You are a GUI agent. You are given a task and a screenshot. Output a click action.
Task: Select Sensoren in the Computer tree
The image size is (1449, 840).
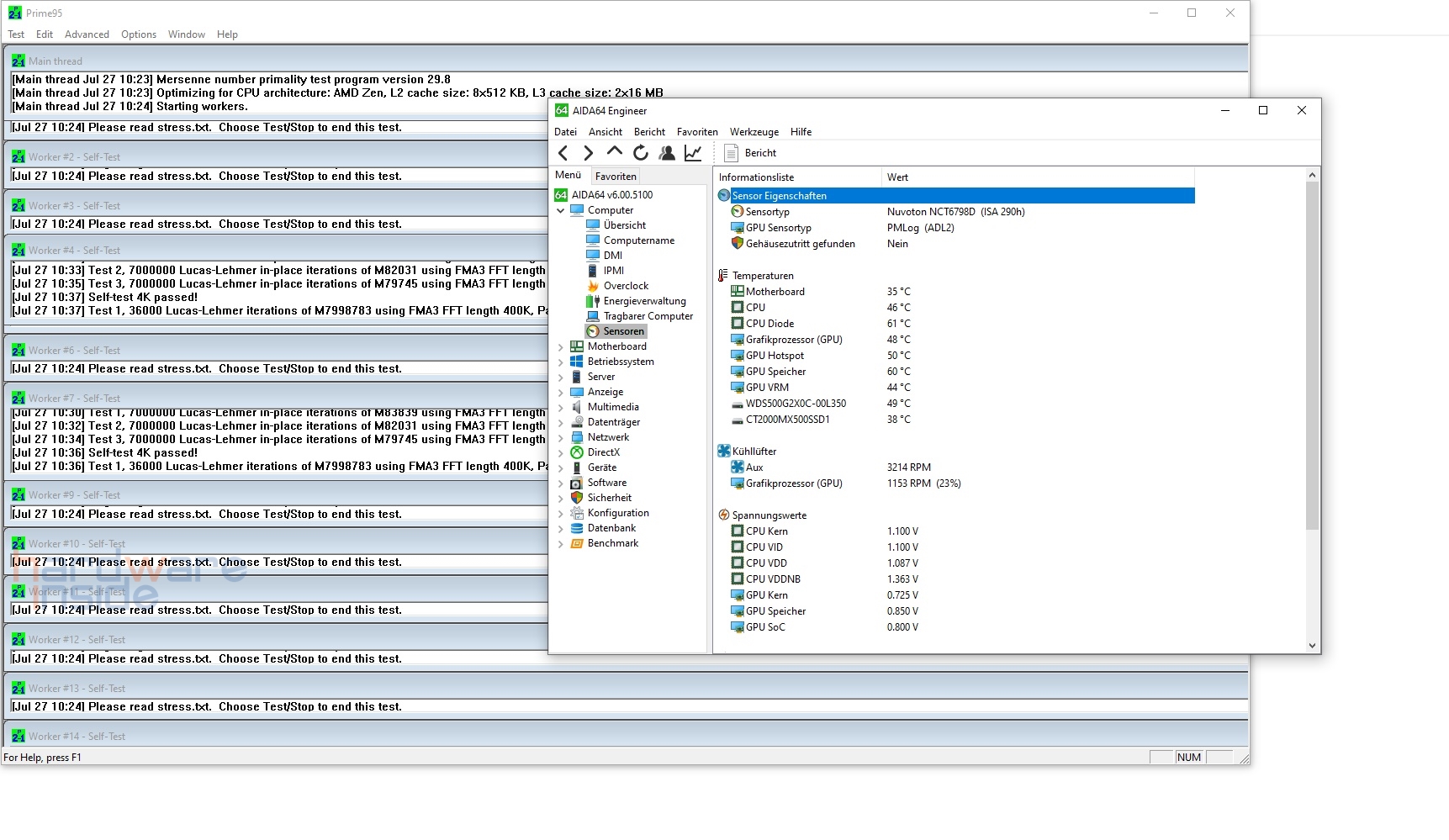click(x=623, y=331)
